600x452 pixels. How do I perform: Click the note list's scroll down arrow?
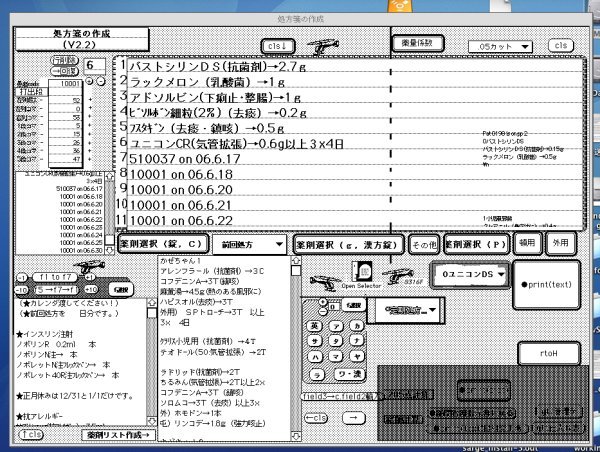(x=152, y=421)
